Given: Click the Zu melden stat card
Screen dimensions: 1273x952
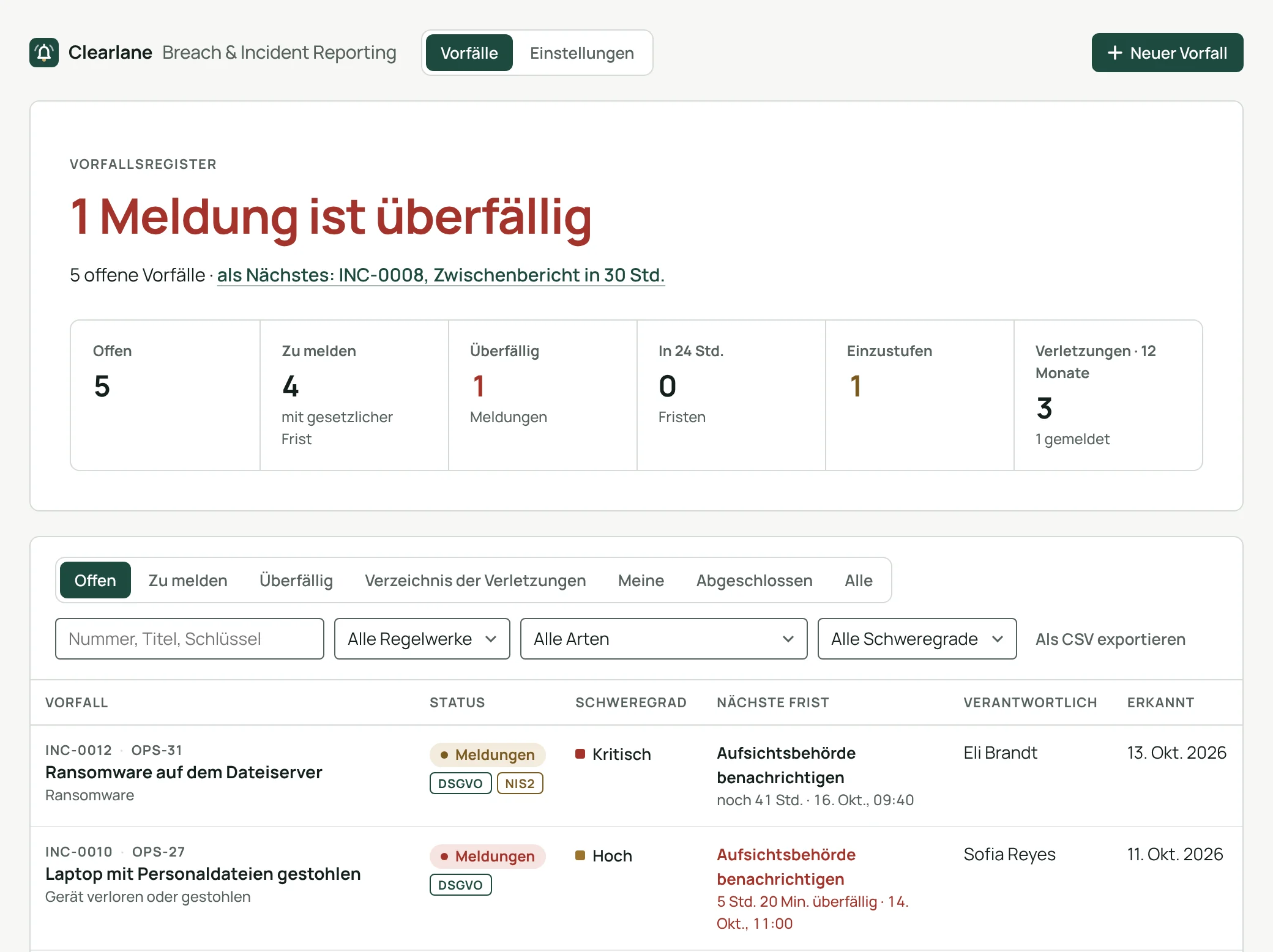Looking at the screenshot, I should [x=354, y=395].
